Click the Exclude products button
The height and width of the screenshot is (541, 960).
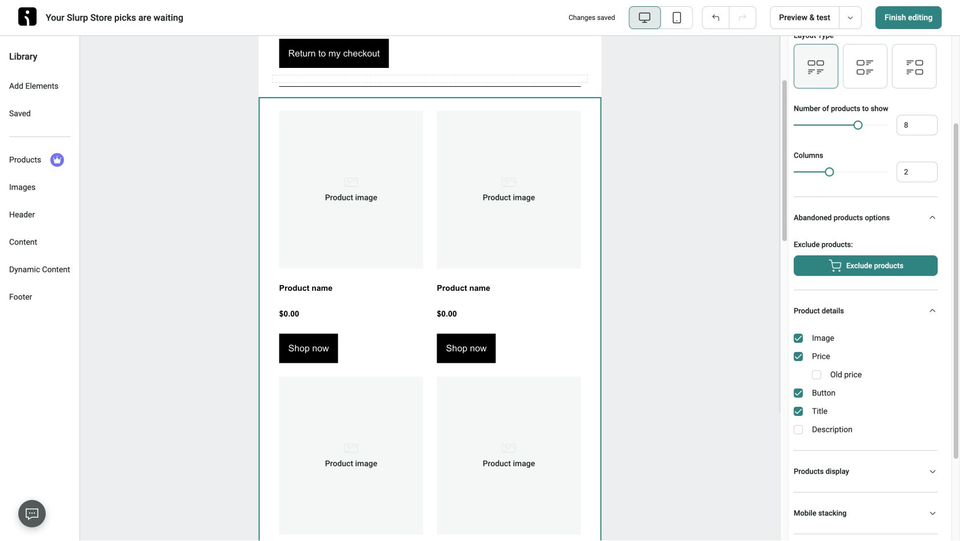pyautogui.click(x=865, y=266)
